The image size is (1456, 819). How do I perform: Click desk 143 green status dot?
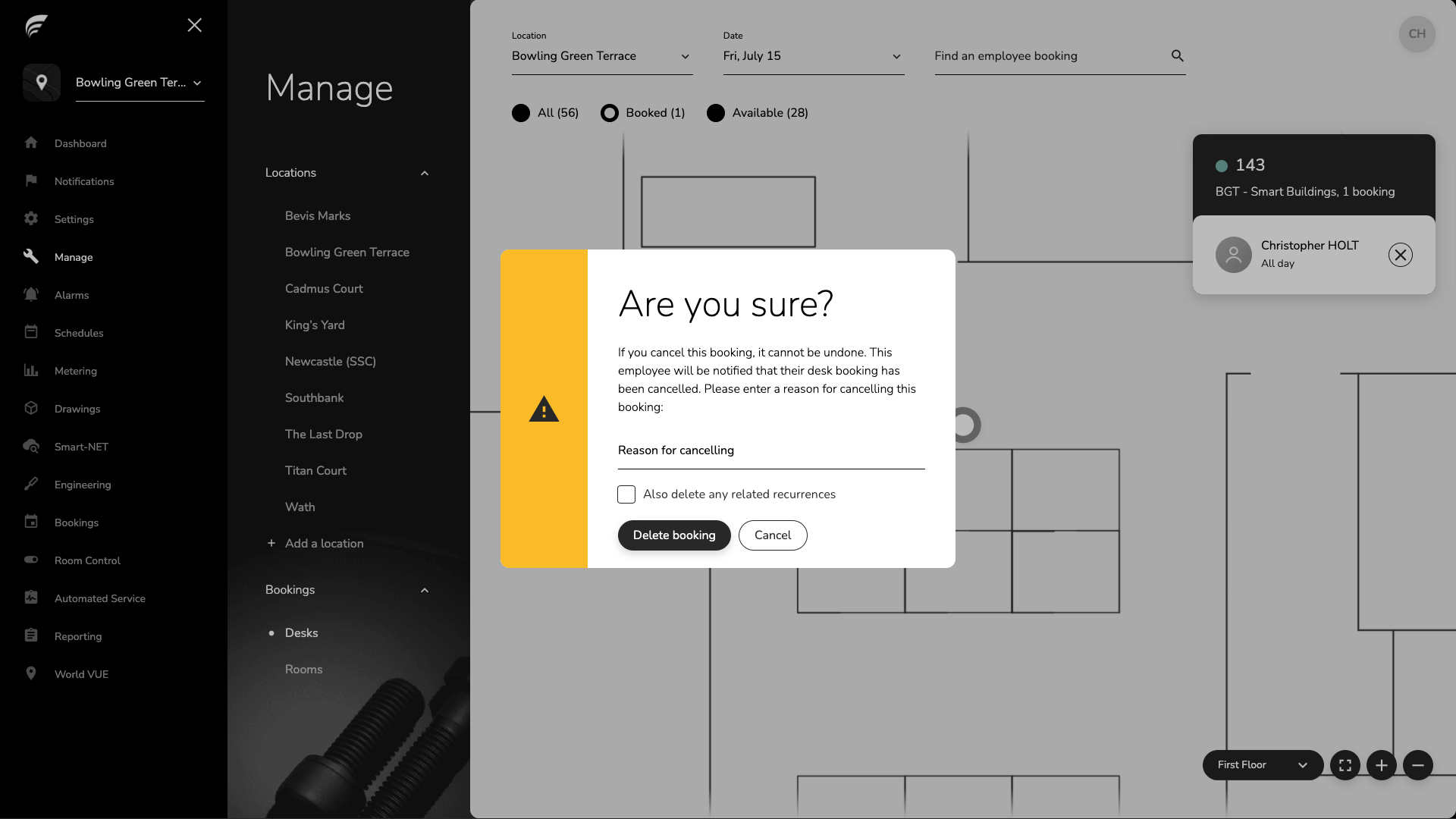point(1222,166)
